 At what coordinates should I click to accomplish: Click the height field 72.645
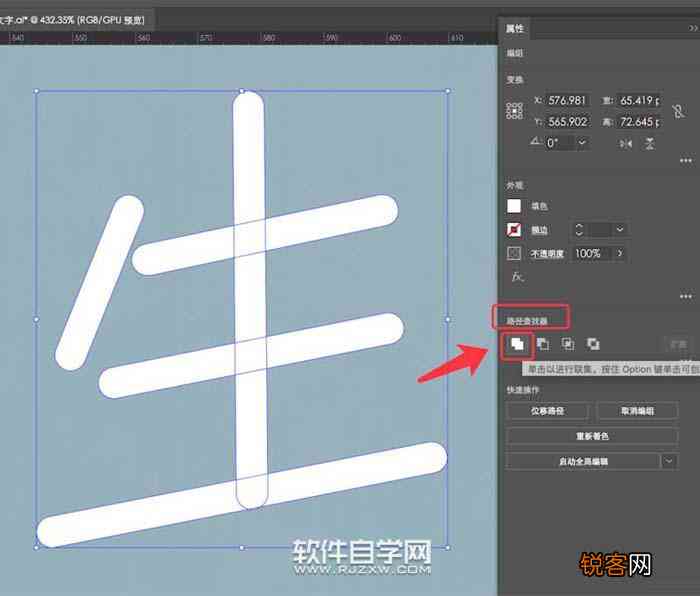click(639, 121)
